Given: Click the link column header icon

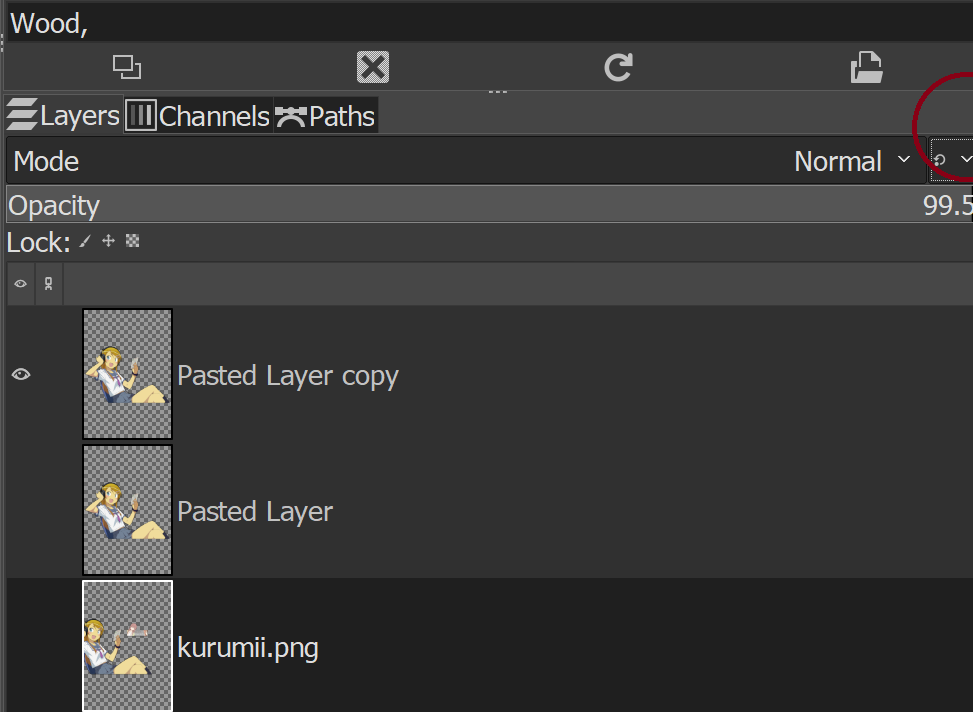Looking at the screenshot, I should pyautogui.click(x=48, y=284).
